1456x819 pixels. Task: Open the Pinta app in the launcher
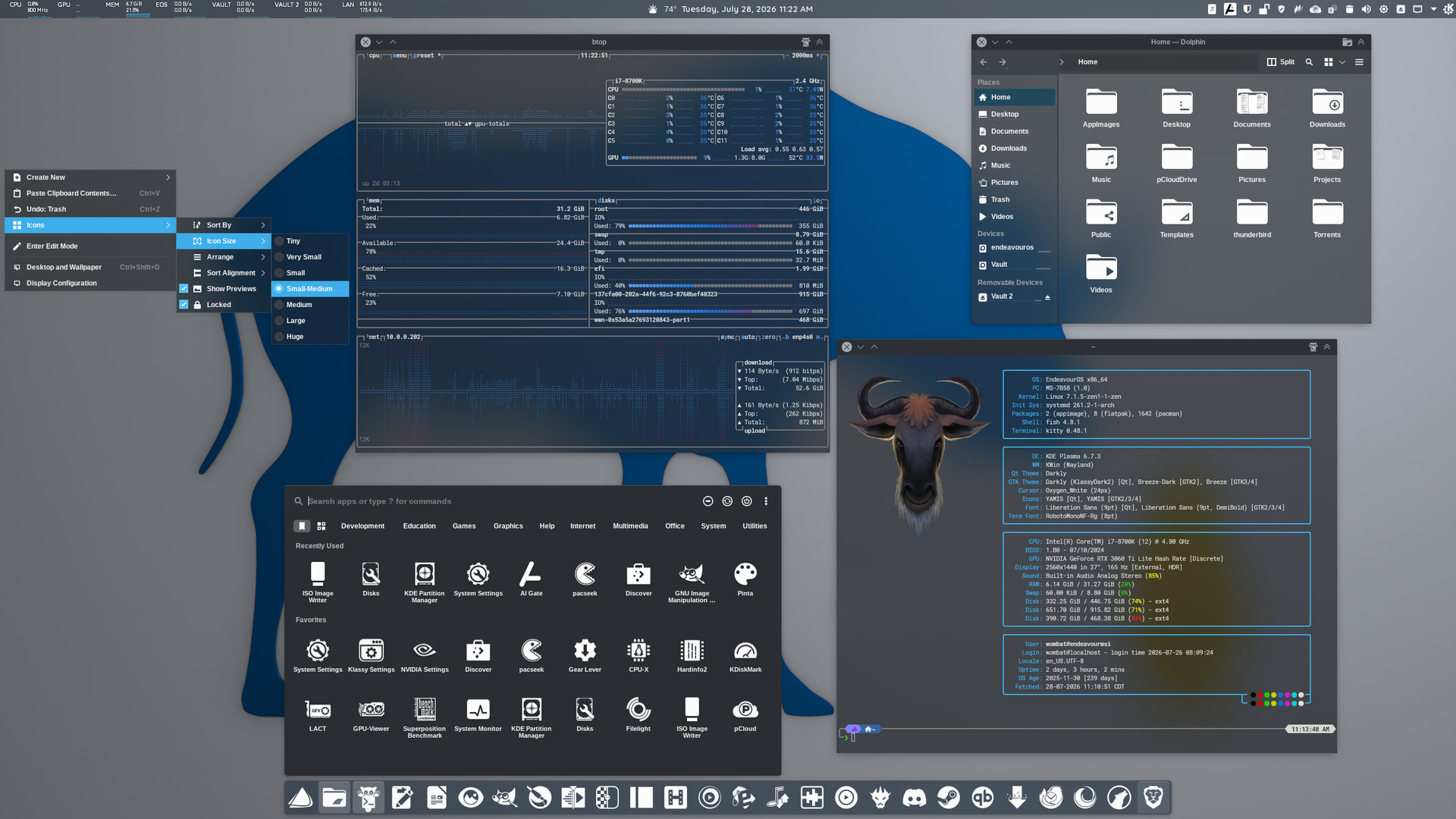click(745, 580)
